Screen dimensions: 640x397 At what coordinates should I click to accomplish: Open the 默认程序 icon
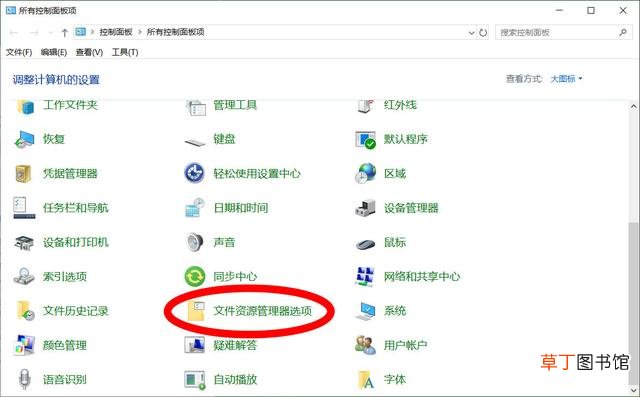365,140
